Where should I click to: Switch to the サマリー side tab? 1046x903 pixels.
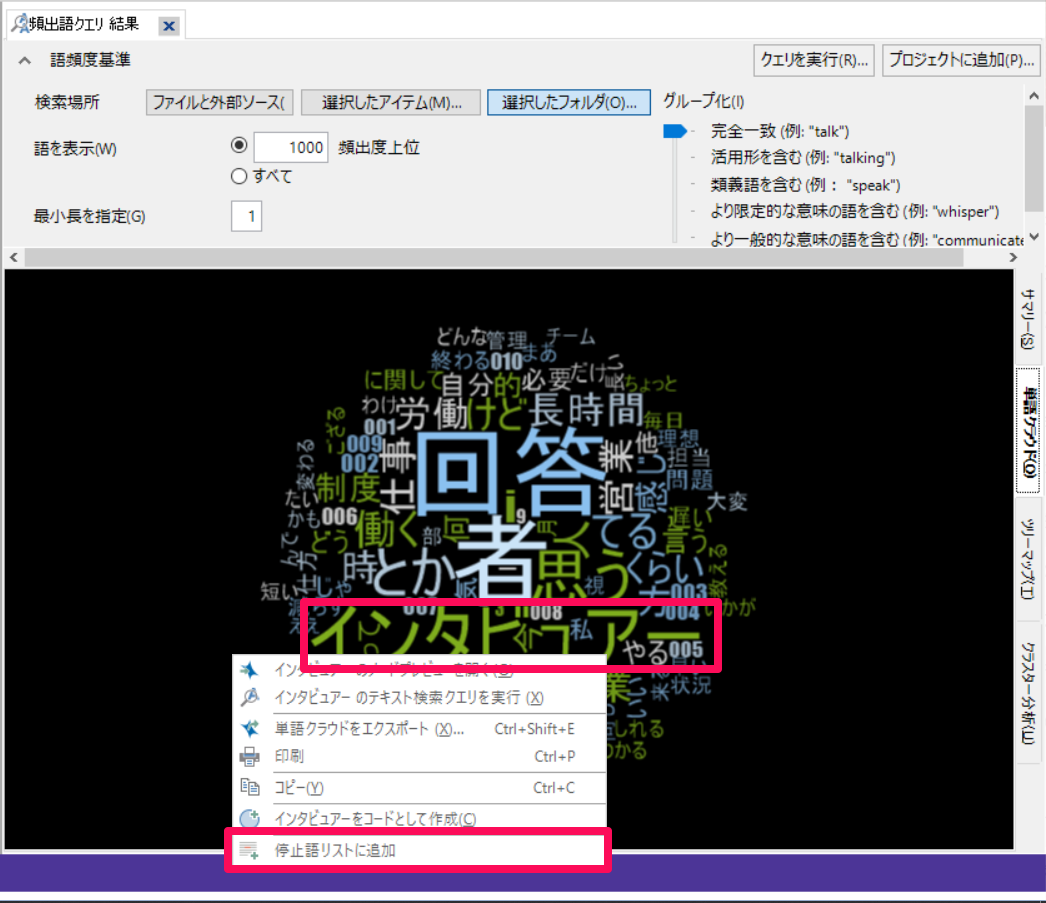click(x=1028, y=317)
